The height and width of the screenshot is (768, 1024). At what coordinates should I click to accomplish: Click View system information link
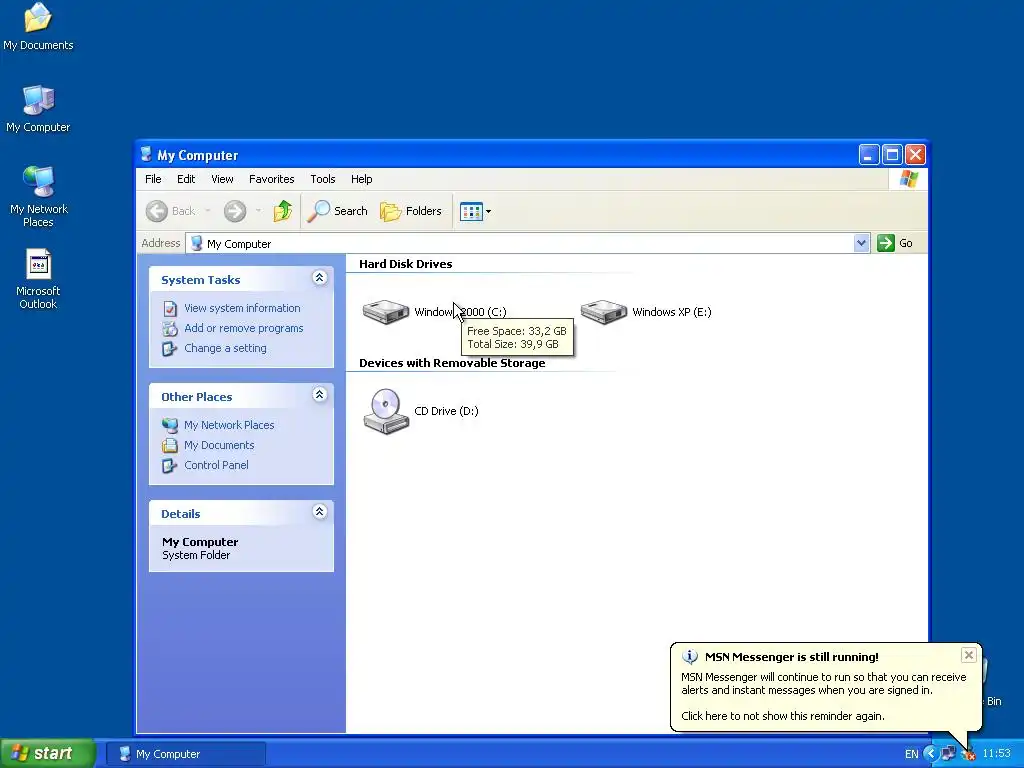tap(242, 308)
